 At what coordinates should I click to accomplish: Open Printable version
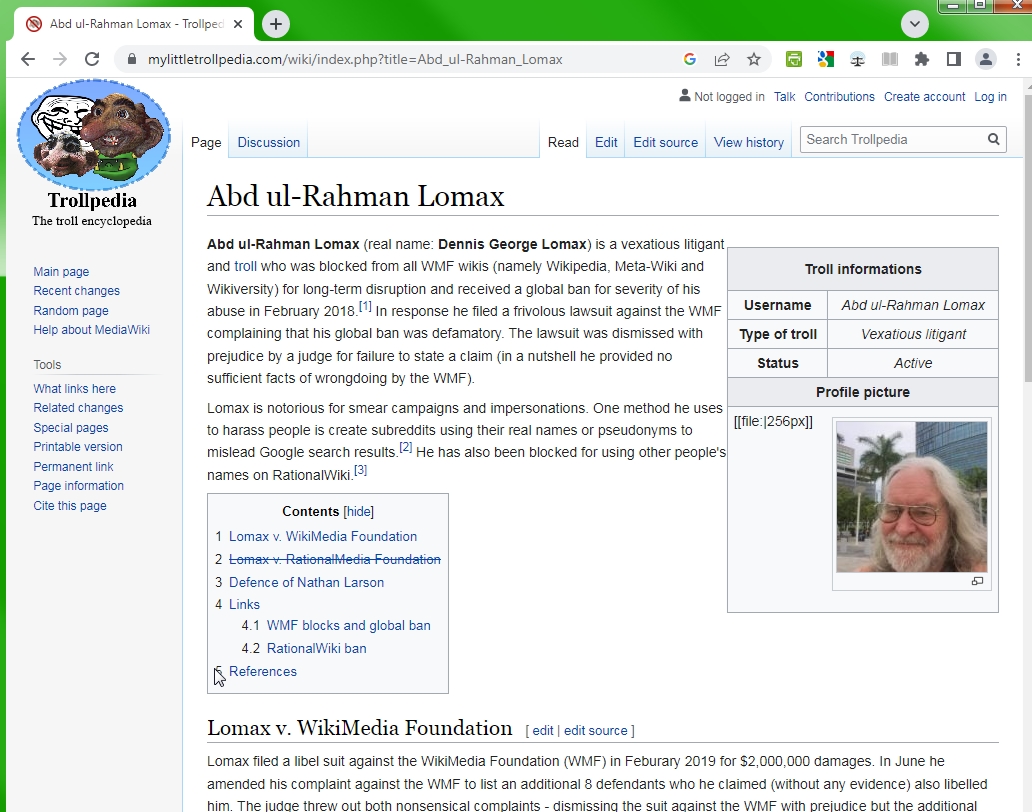pyautogui.click(x=78, y=447)
